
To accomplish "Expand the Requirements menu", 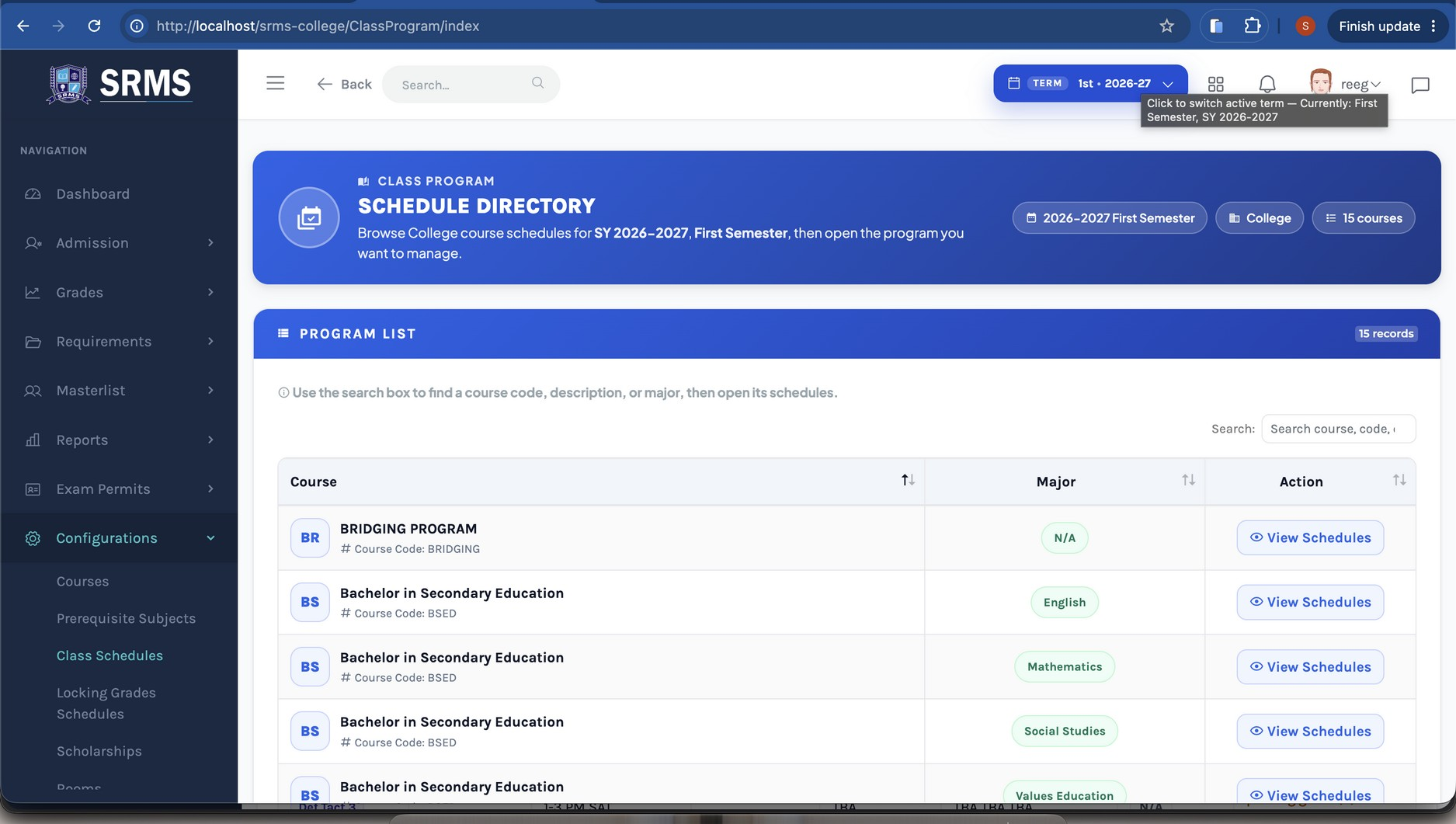I will click(x=119, y=342).
